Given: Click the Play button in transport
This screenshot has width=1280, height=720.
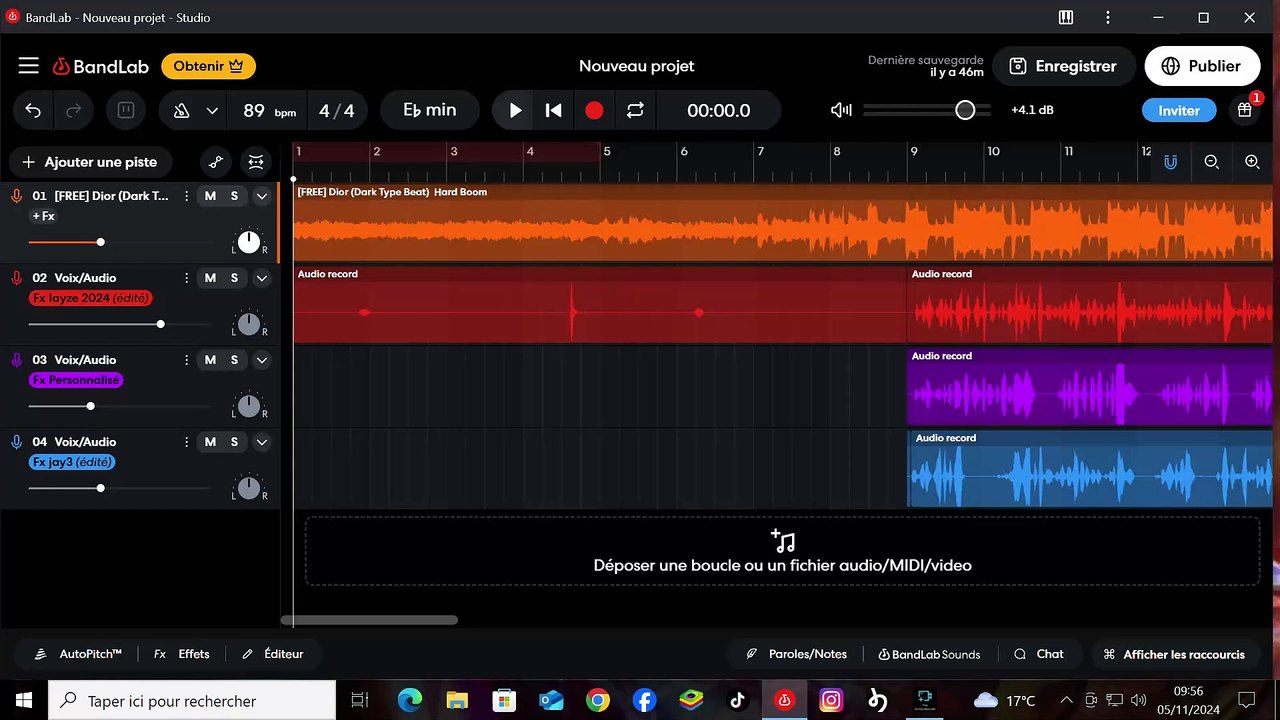Looking at the screenshot, I should click(515, 111).
